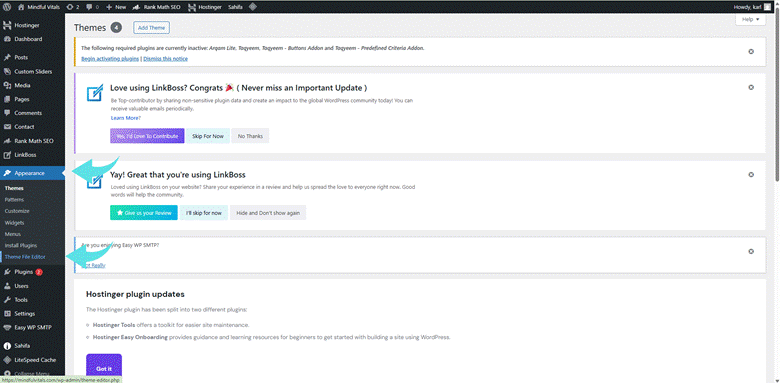Click the LiteSpeed diamond icon in admin bar
780x383 pixels.
[x=253, y=7]
